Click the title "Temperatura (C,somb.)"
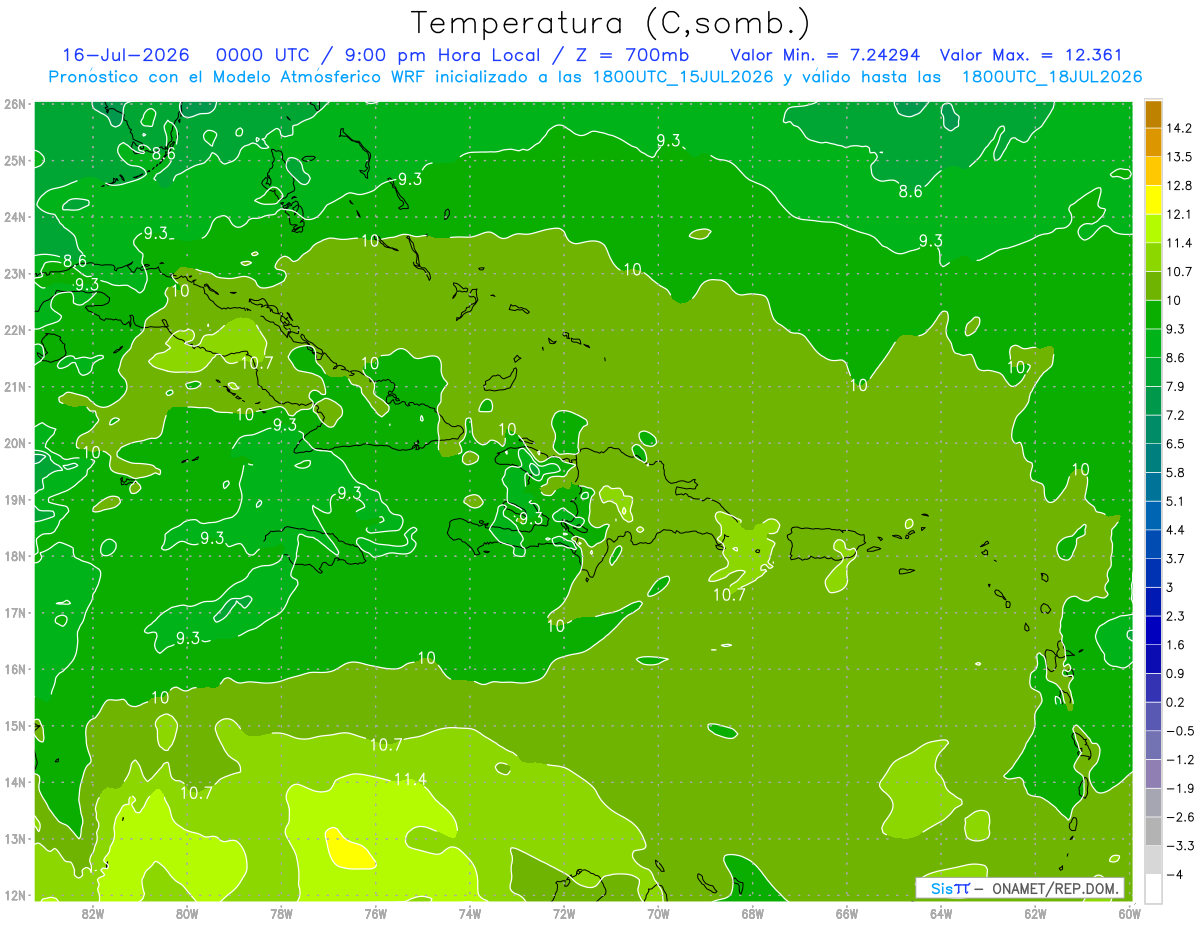 point(610,24)
